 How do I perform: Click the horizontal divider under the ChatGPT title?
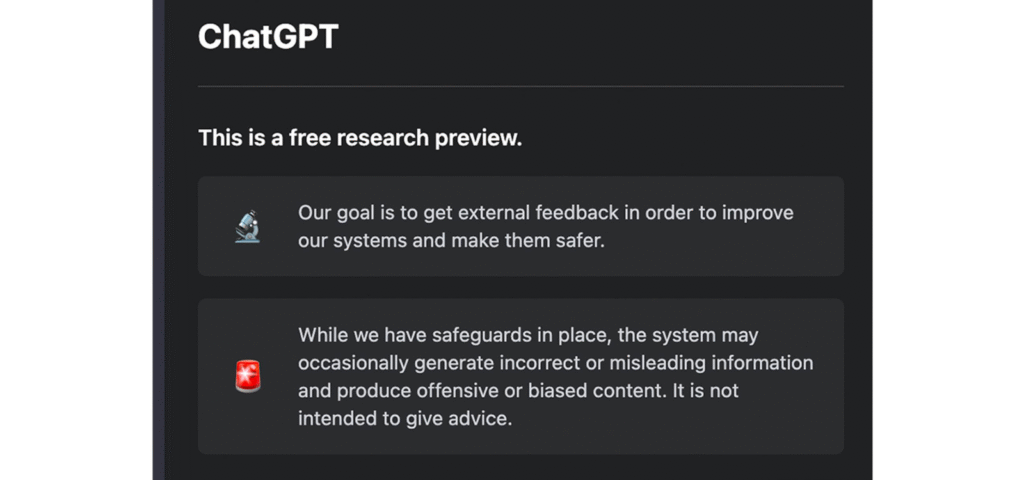pyautogui.click(x=520, y=87)
